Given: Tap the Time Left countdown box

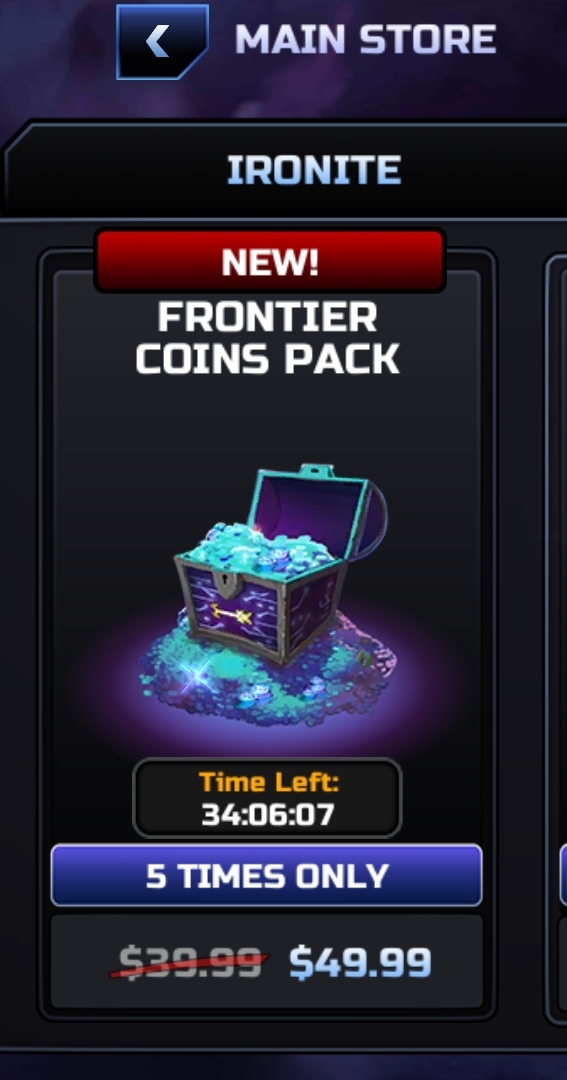Looking at the screenshot, I should [267, 797].
